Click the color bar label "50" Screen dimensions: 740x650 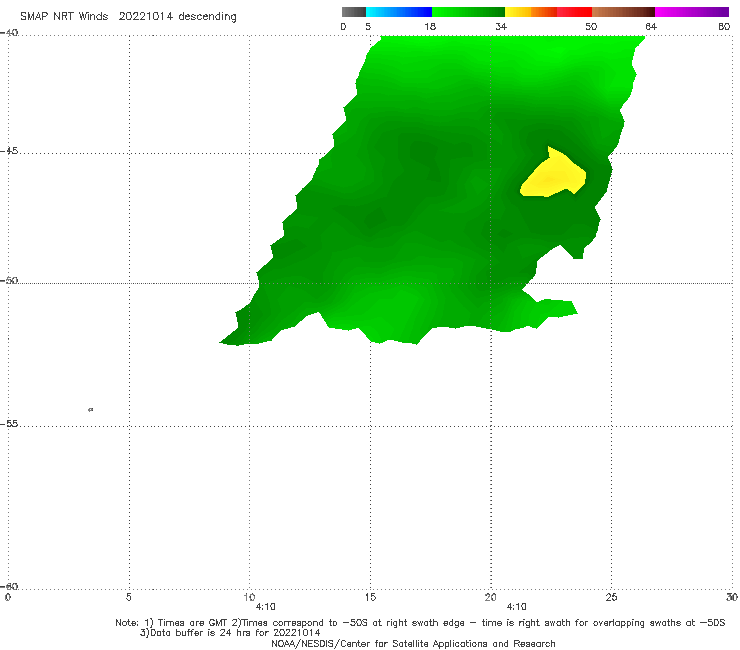coord(591,26)
